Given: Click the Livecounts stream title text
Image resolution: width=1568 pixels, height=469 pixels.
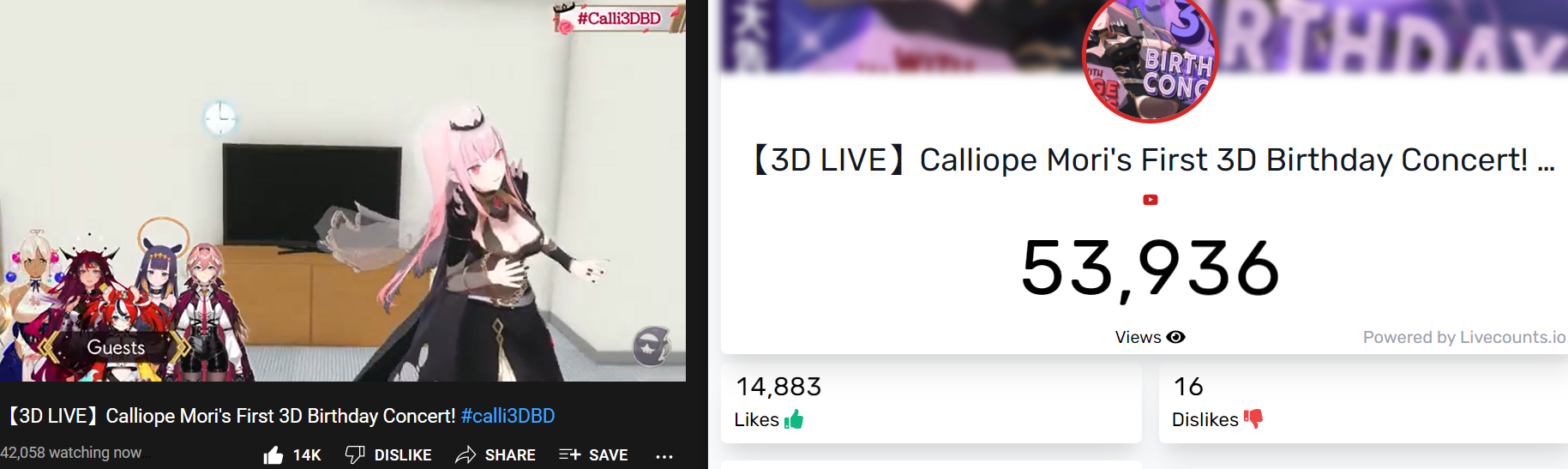Looking at the screenshot, I should coord(1155,160).
